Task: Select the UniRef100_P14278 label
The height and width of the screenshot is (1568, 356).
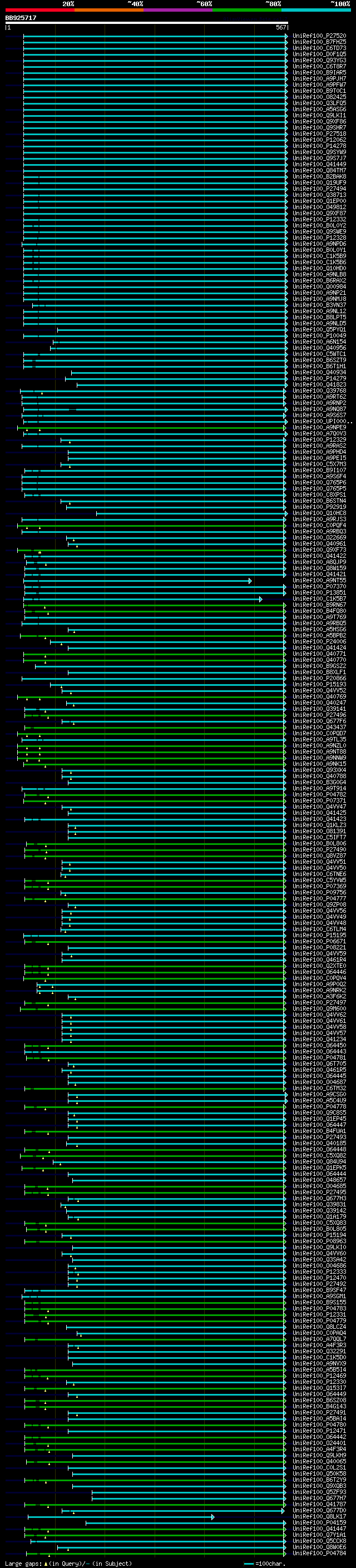Action: 319,146
